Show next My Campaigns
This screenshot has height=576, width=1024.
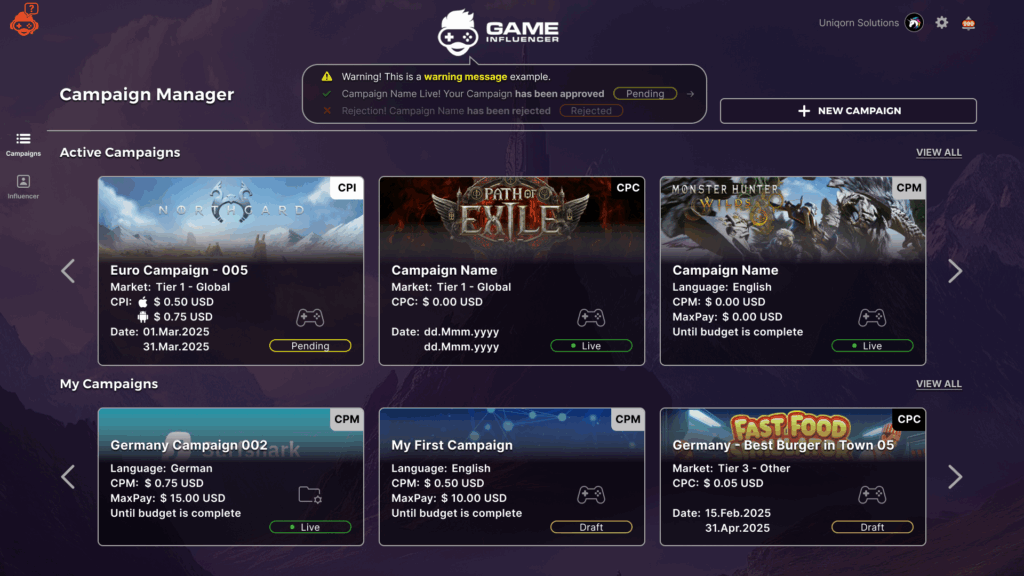coord(955,477)
